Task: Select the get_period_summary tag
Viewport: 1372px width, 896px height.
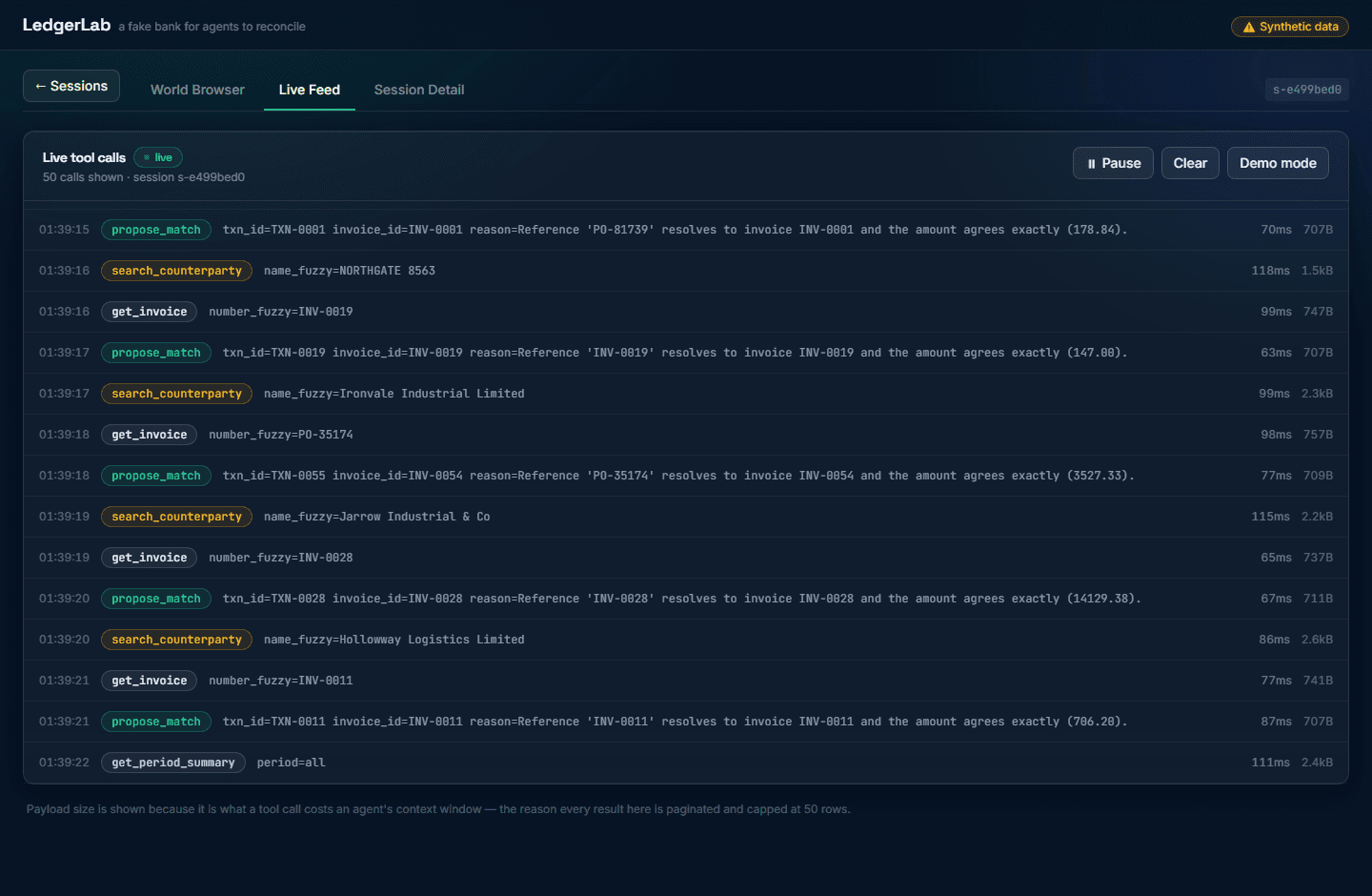Action: 173,763
